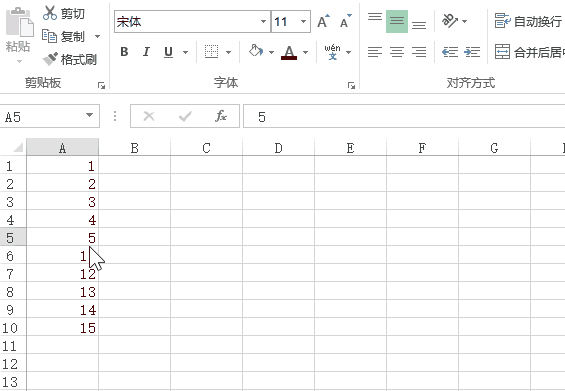Click the 剪切 cut label

[x=73, y=13]
